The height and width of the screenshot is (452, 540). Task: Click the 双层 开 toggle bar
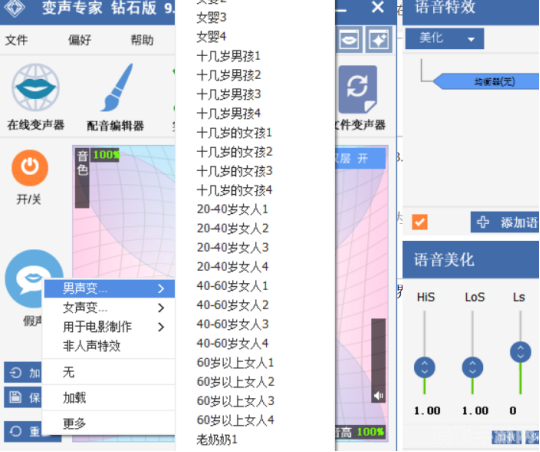pyautogui.click(x=360, y=159)
